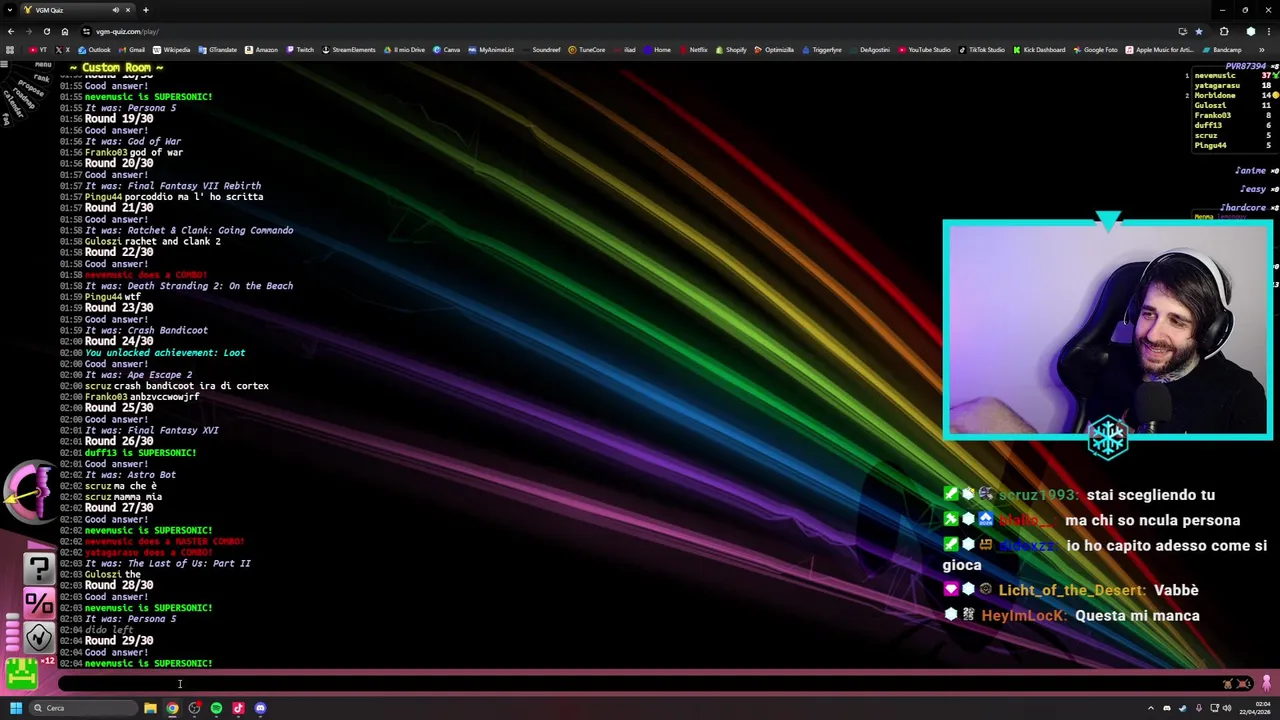Open the Triggerfyre bookmark

[822, 50]
